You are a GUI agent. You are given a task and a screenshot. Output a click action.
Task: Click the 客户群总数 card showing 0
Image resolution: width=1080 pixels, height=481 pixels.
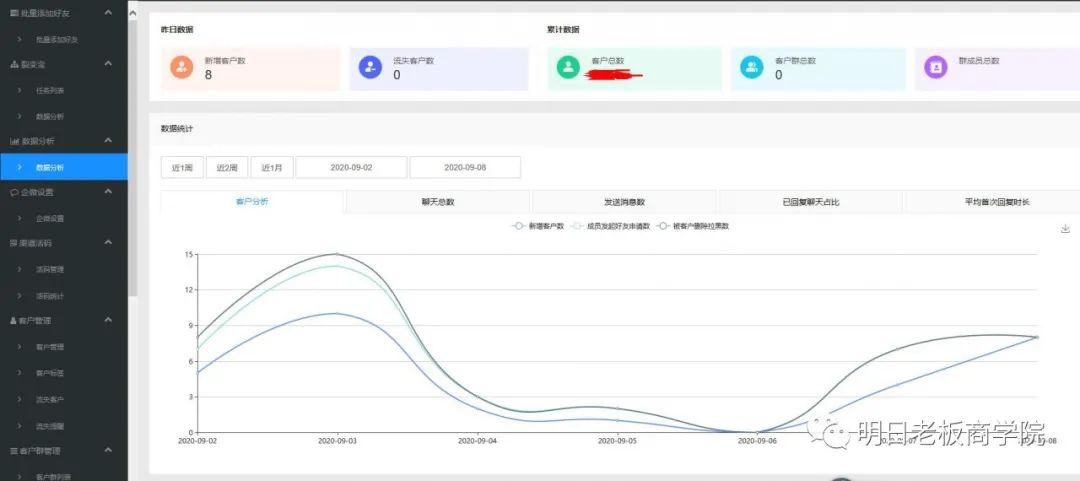coord(818,68)
